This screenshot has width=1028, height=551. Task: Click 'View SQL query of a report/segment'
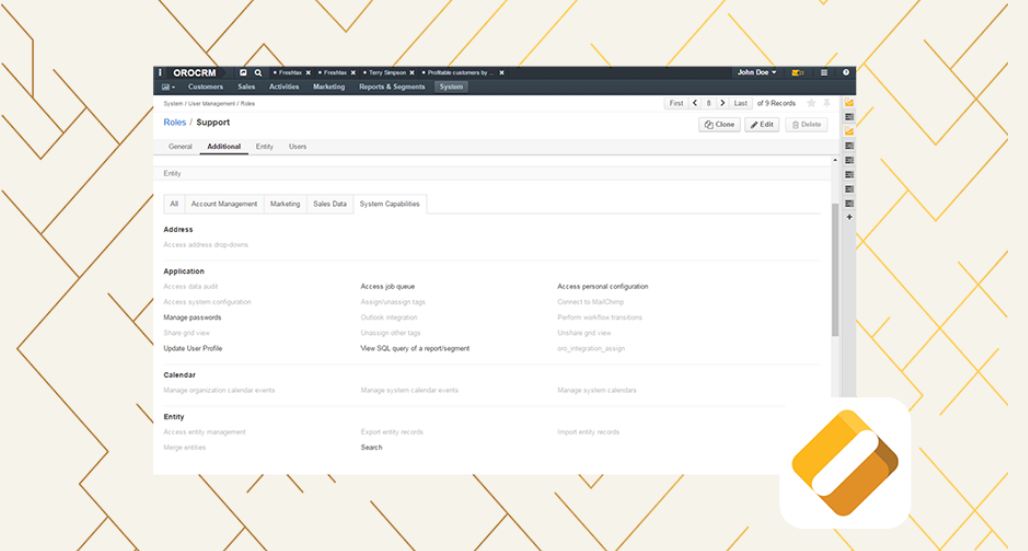415,348
